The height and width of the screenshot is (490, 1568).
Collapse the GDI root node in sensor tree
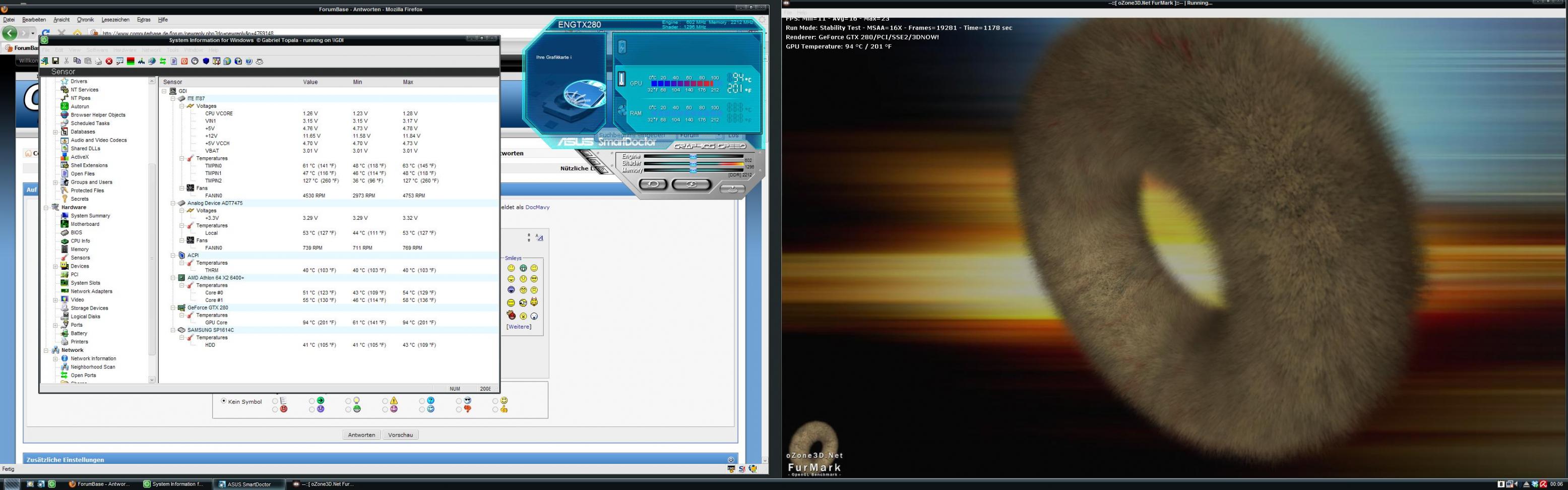click(x=164, y=91)
